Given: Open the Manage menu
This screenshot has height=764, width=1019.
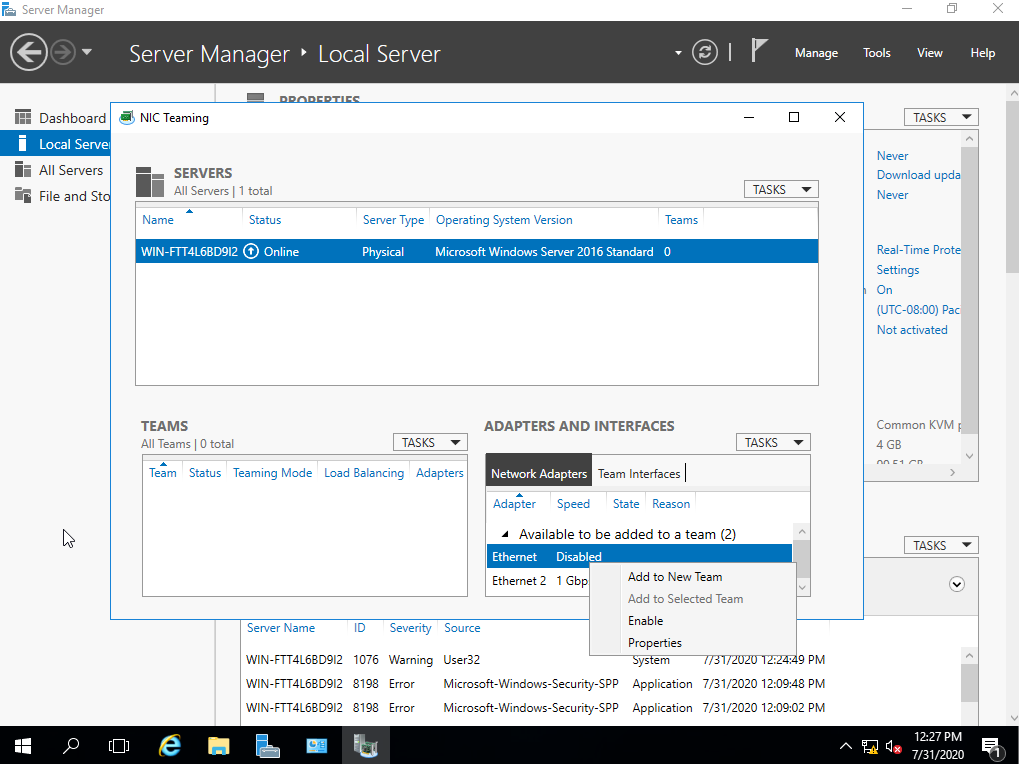Looking at the screenshot, I should coord(816,53).
